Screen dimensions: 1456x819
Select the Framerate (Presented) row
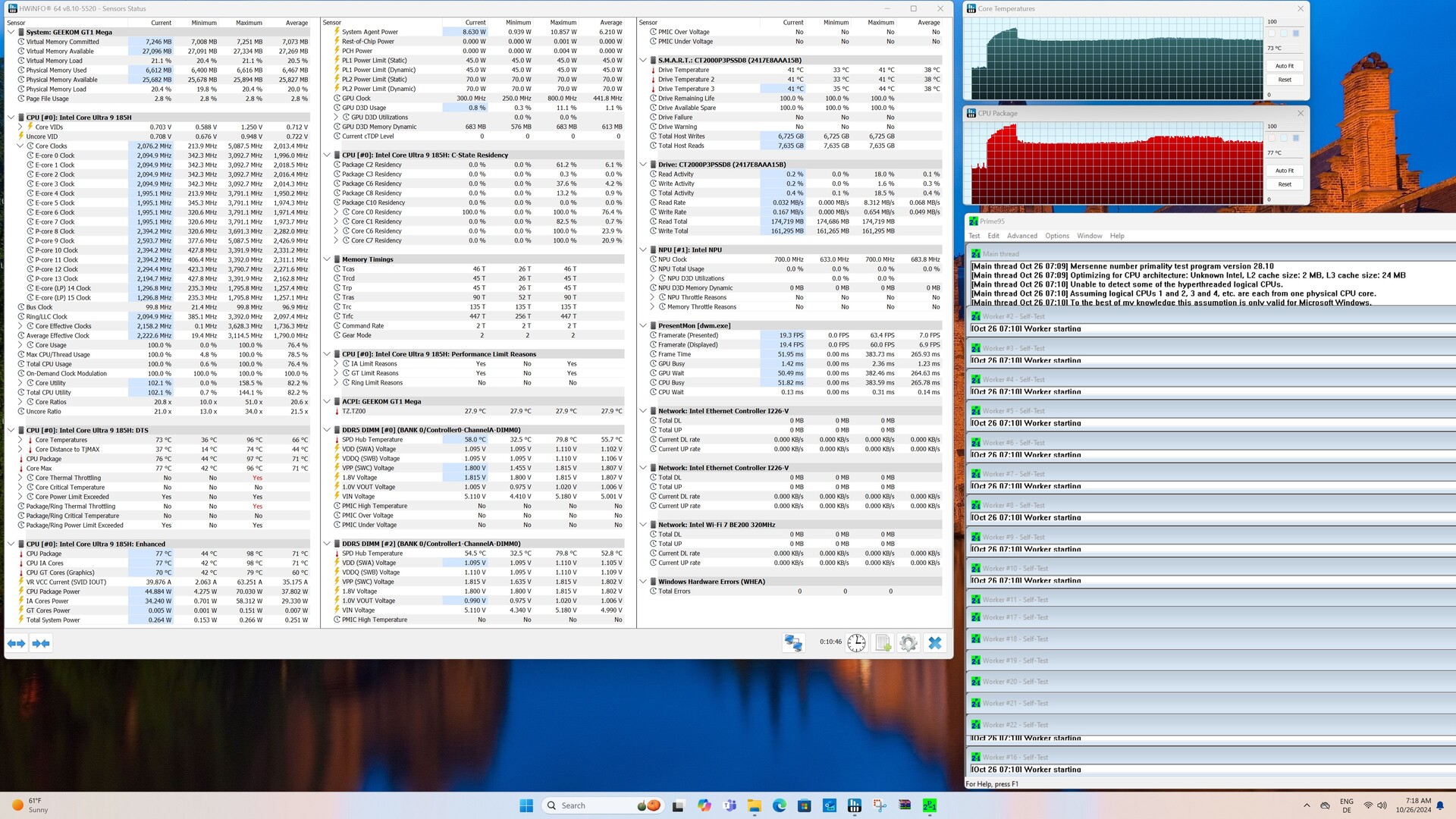click(795, 335)
